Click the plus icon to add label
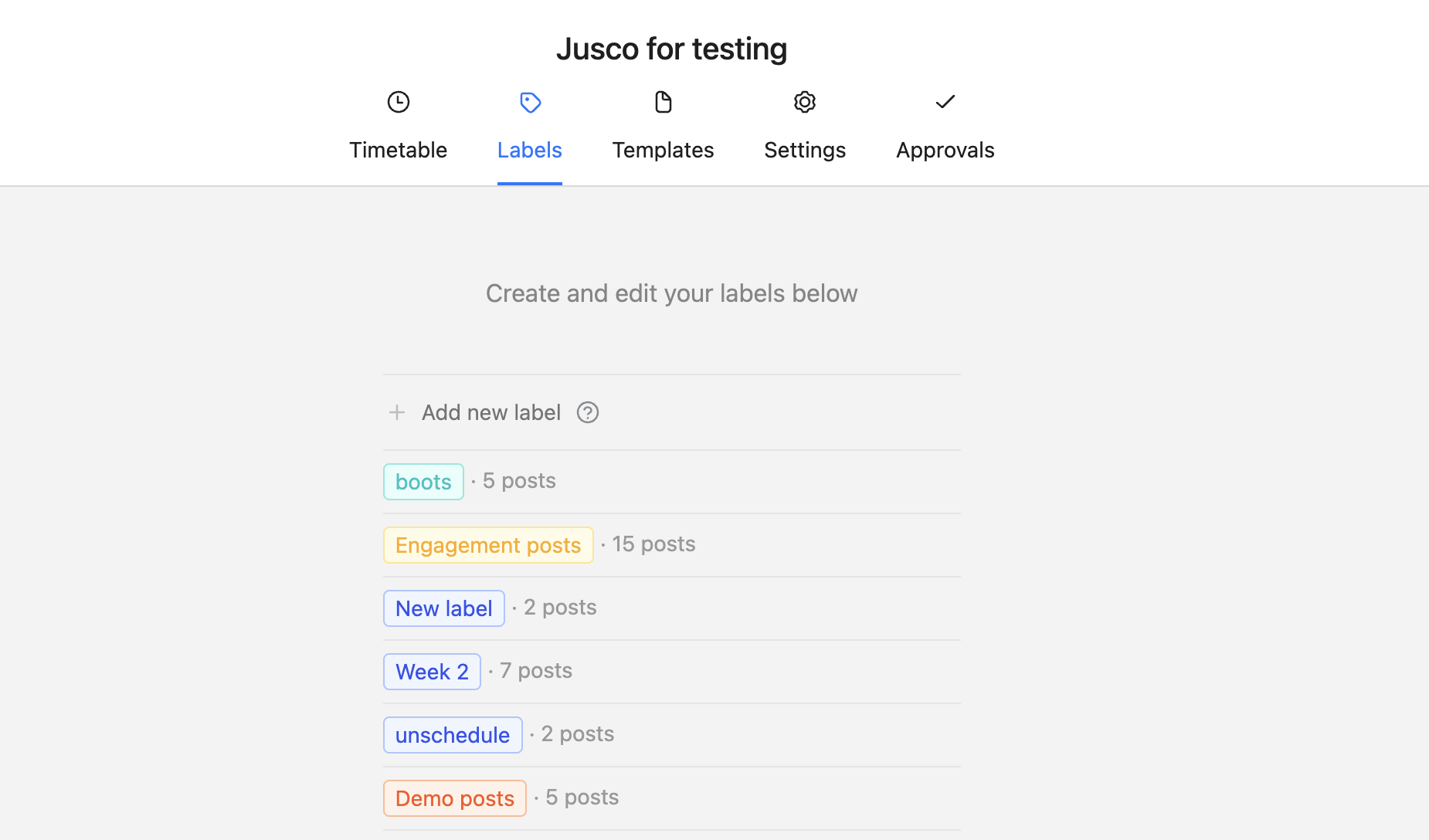This screenshot has width=1429, height=840. 397,412
